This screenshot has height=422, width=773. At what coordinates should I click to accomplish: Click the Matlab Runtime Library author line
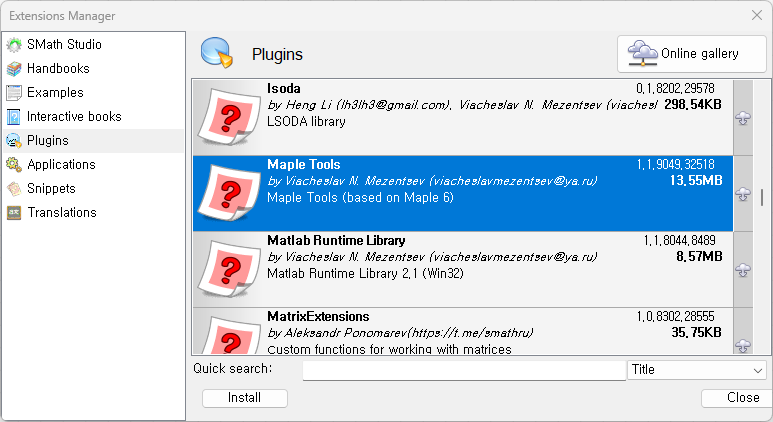[432, 257]
